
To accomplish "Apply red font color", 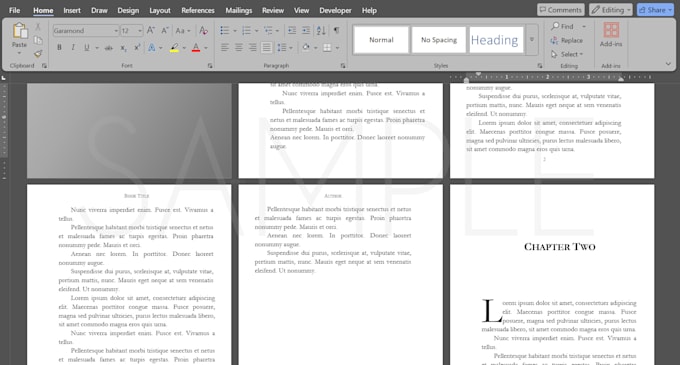I will 196,48.
